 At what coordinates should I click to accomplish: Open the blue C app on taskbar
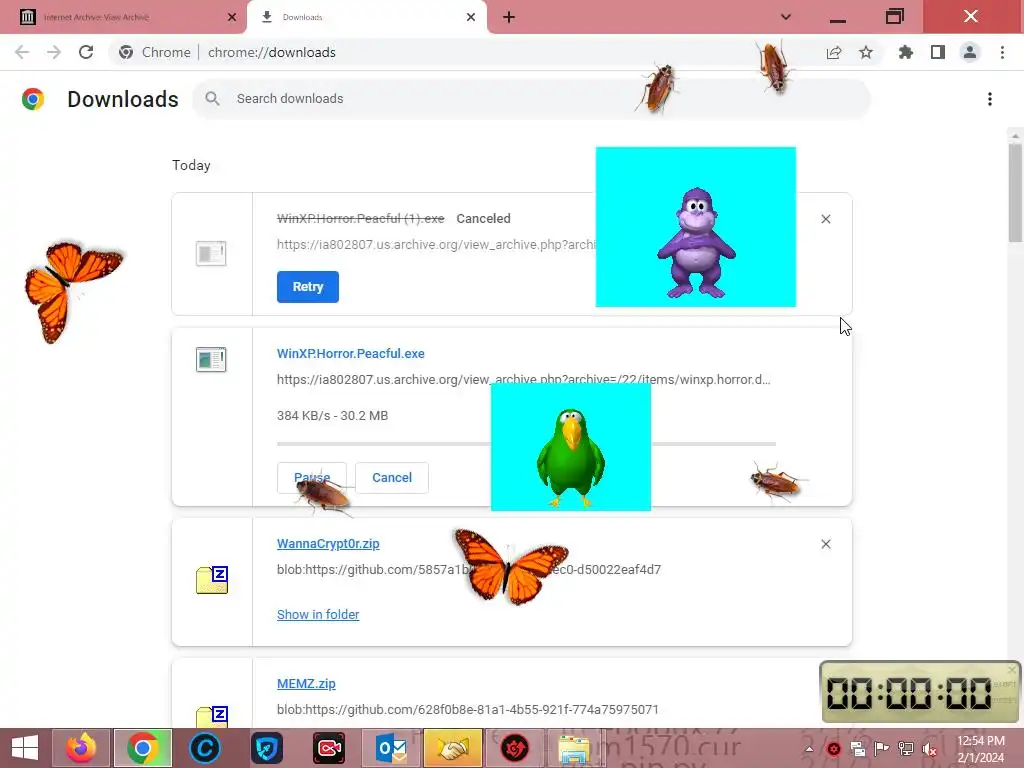point(204,748)
